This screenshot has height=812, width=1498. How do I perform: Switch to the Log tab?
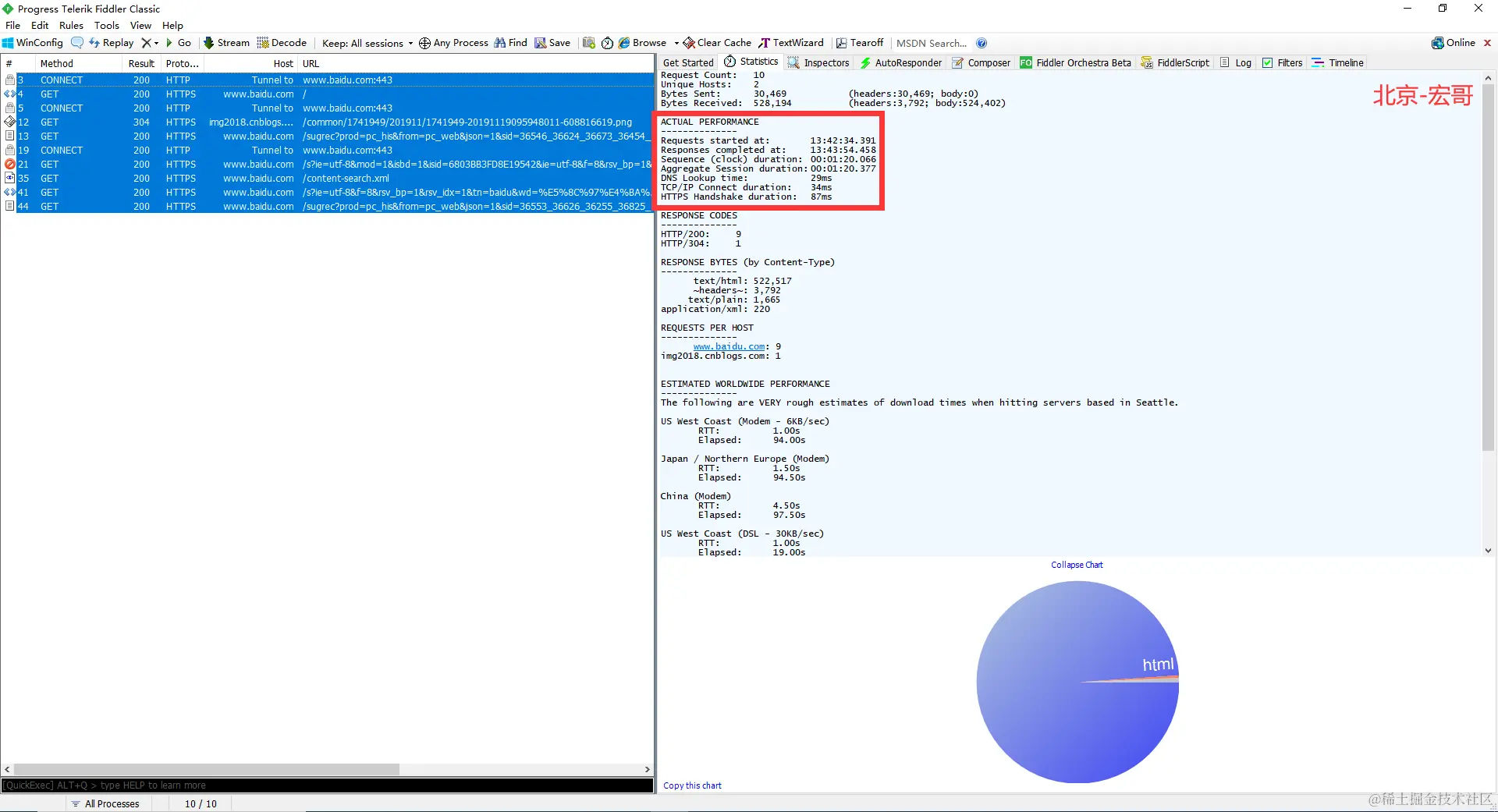[x=1236, y=62]
